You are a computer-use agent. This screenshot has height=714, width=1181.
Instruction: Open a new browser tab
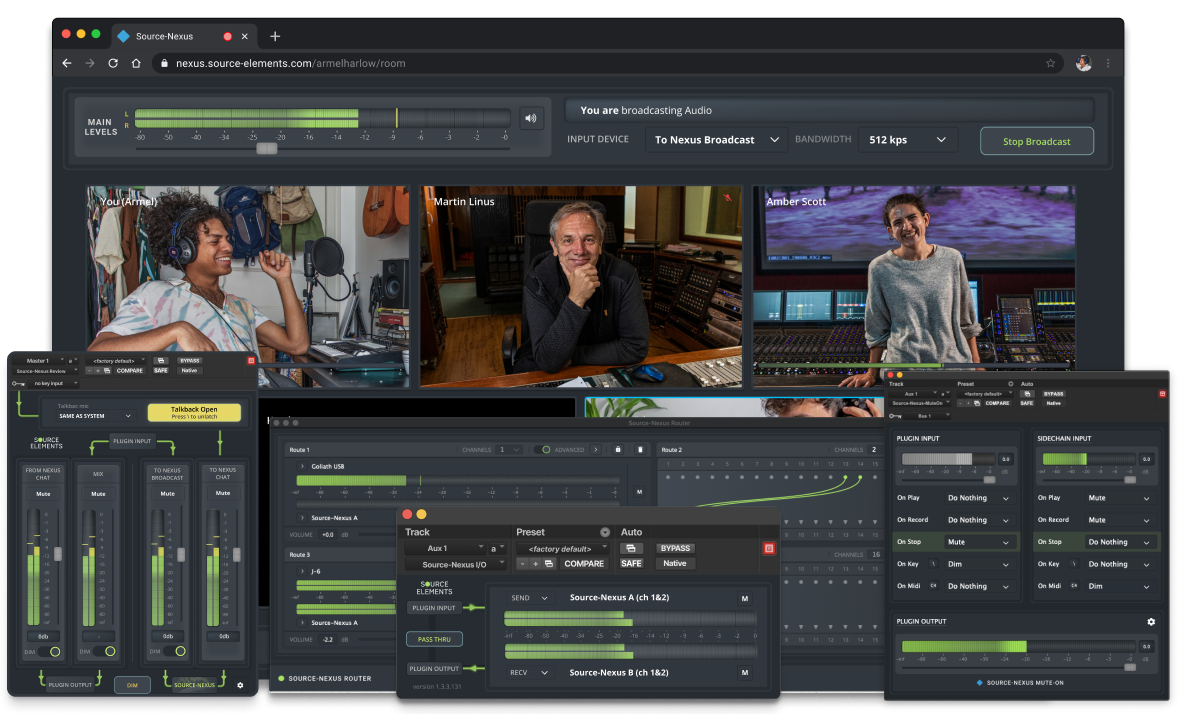point(275,36)
